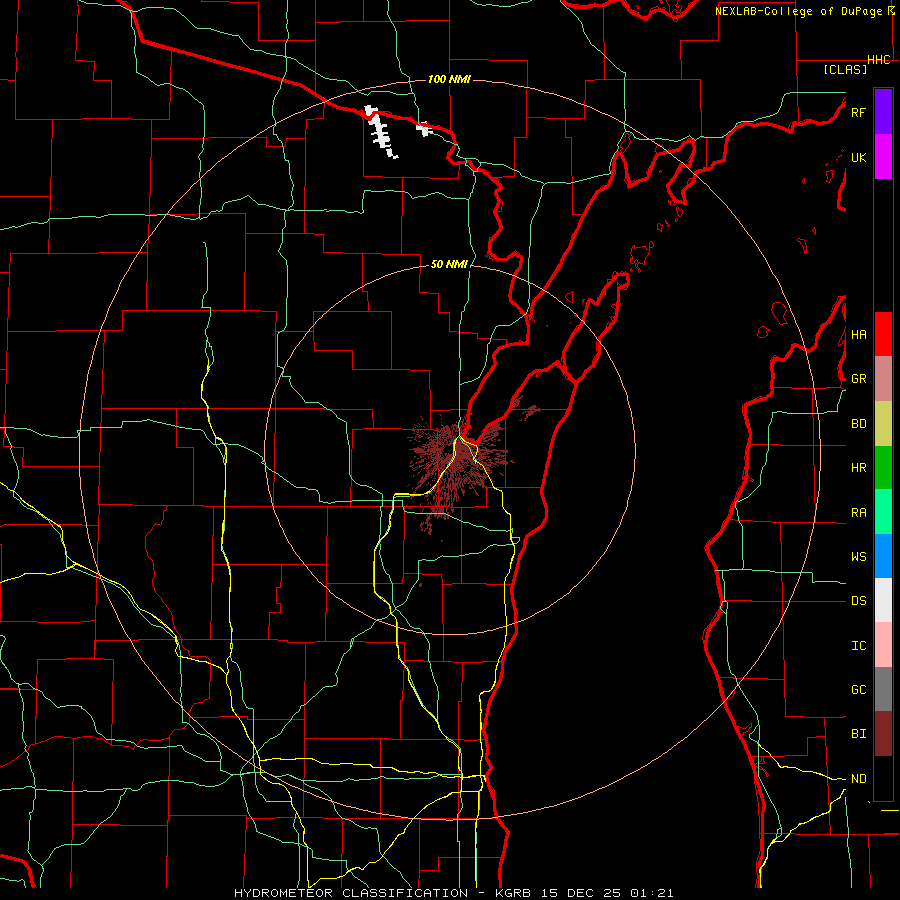Click the 'UK' legend label
900x900 pixels.
click(x=858, y=157)
